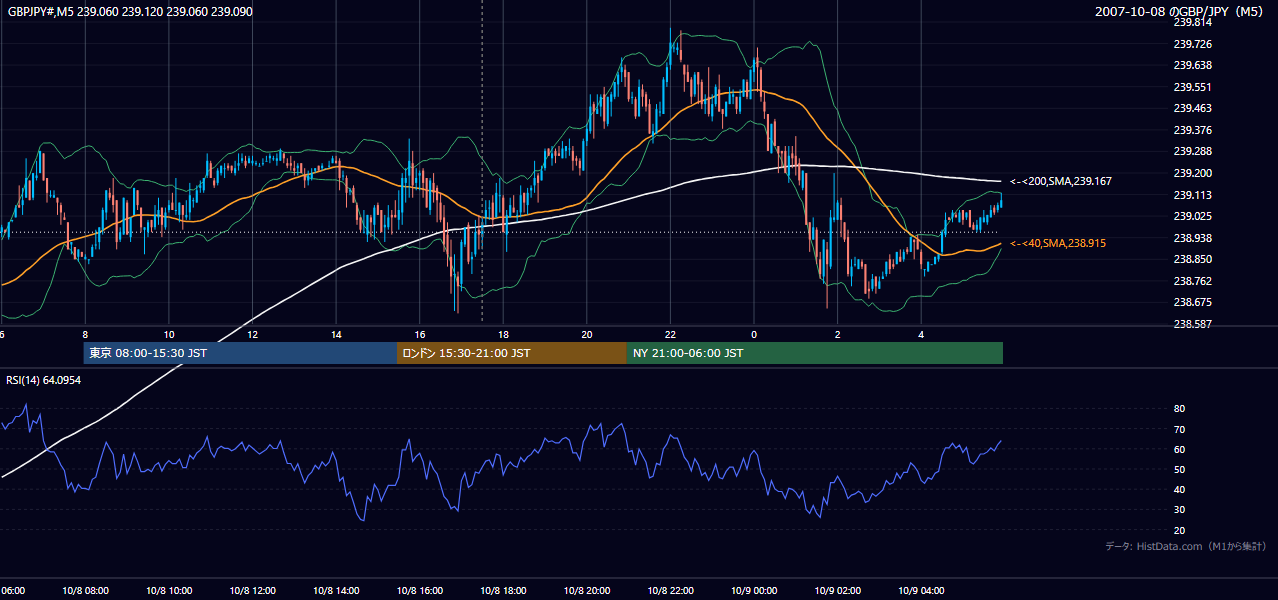Click the bottom date label 10/9 02:00
This screenshot has height=600, width=1278.
coord(837,591)
